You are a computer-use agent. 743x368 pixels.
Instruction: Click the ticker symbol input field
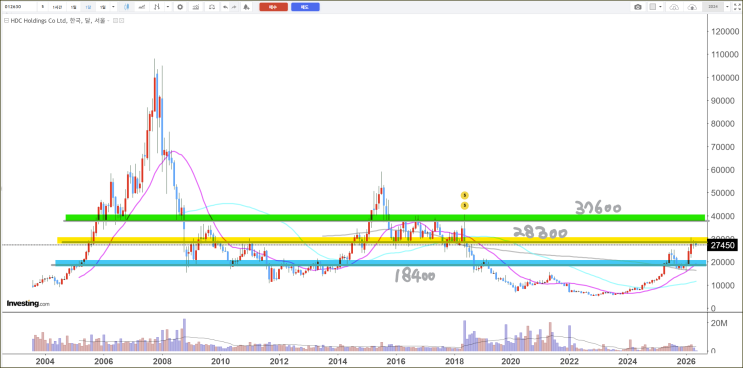(19, 7)
